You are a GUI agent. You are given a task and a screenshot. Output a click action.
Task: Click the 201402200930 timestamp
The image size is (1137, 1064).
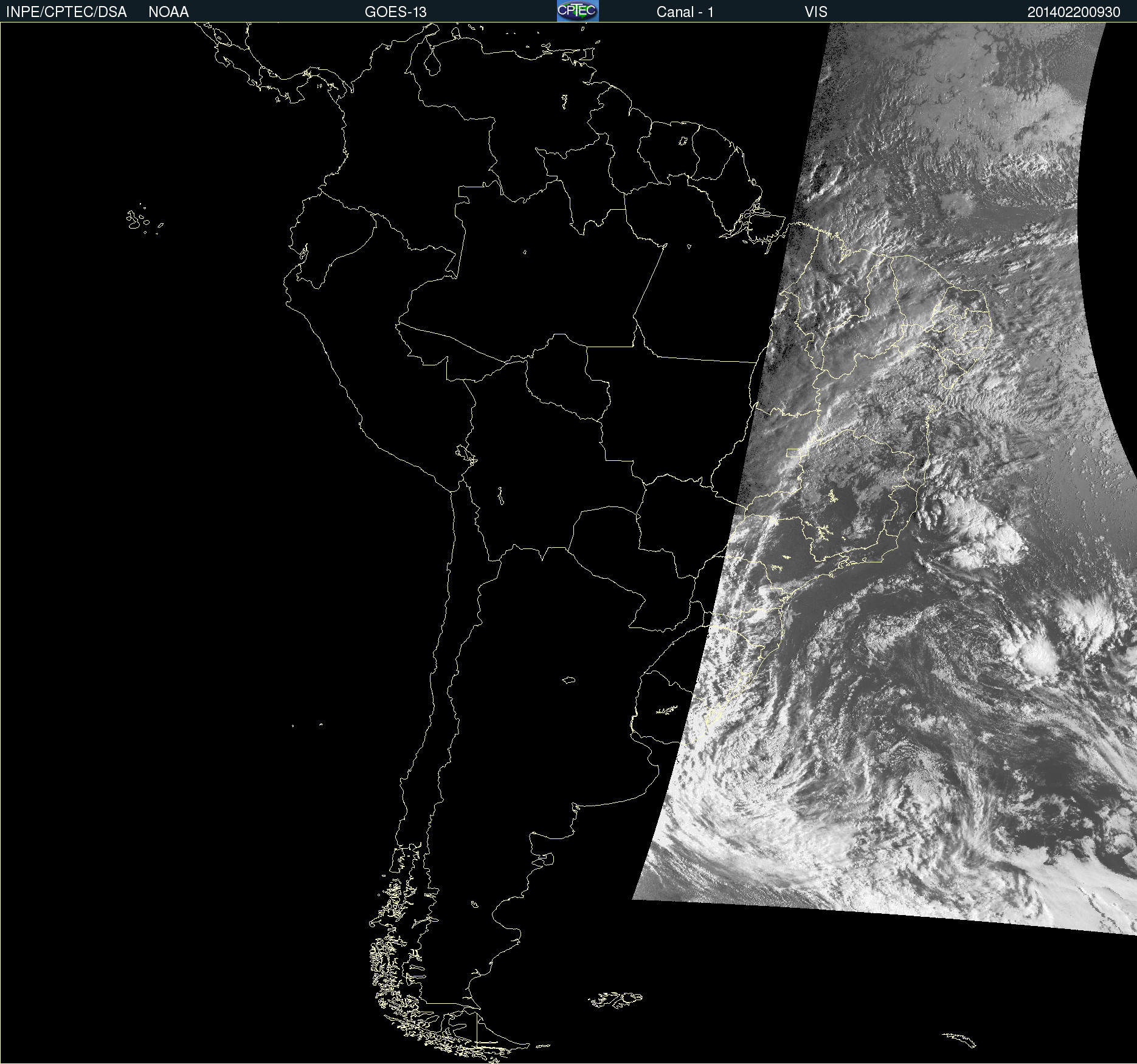coord(1074,12)
